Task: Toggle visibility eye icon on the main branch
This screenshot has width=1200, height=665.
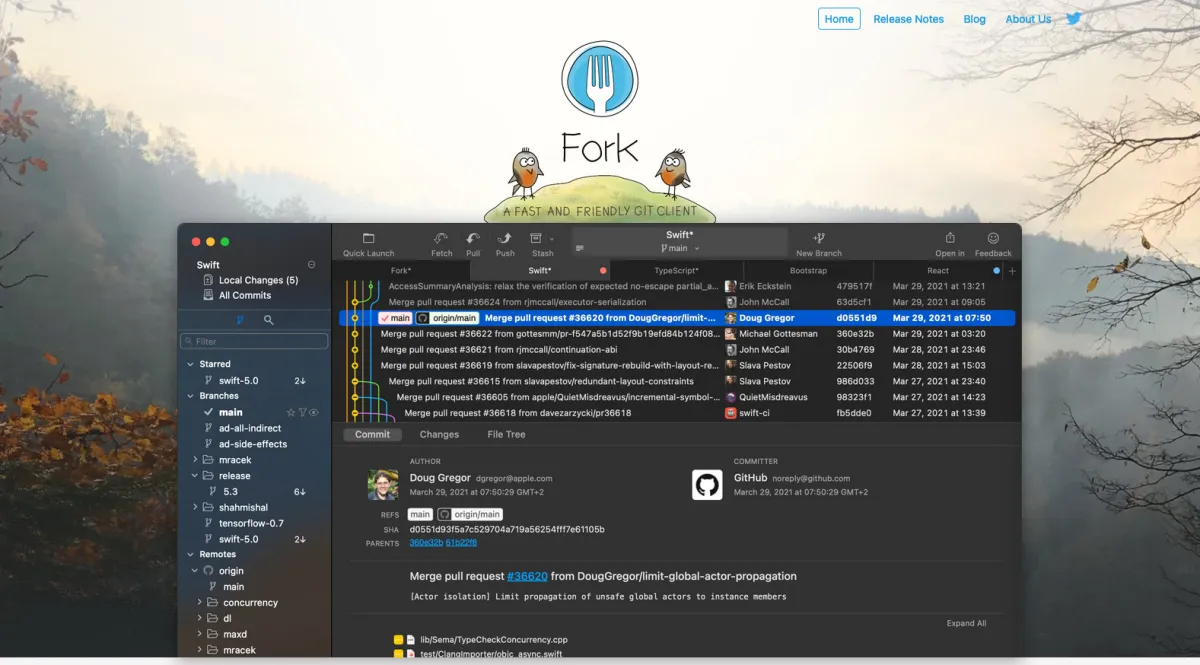Action: (314, 412)
